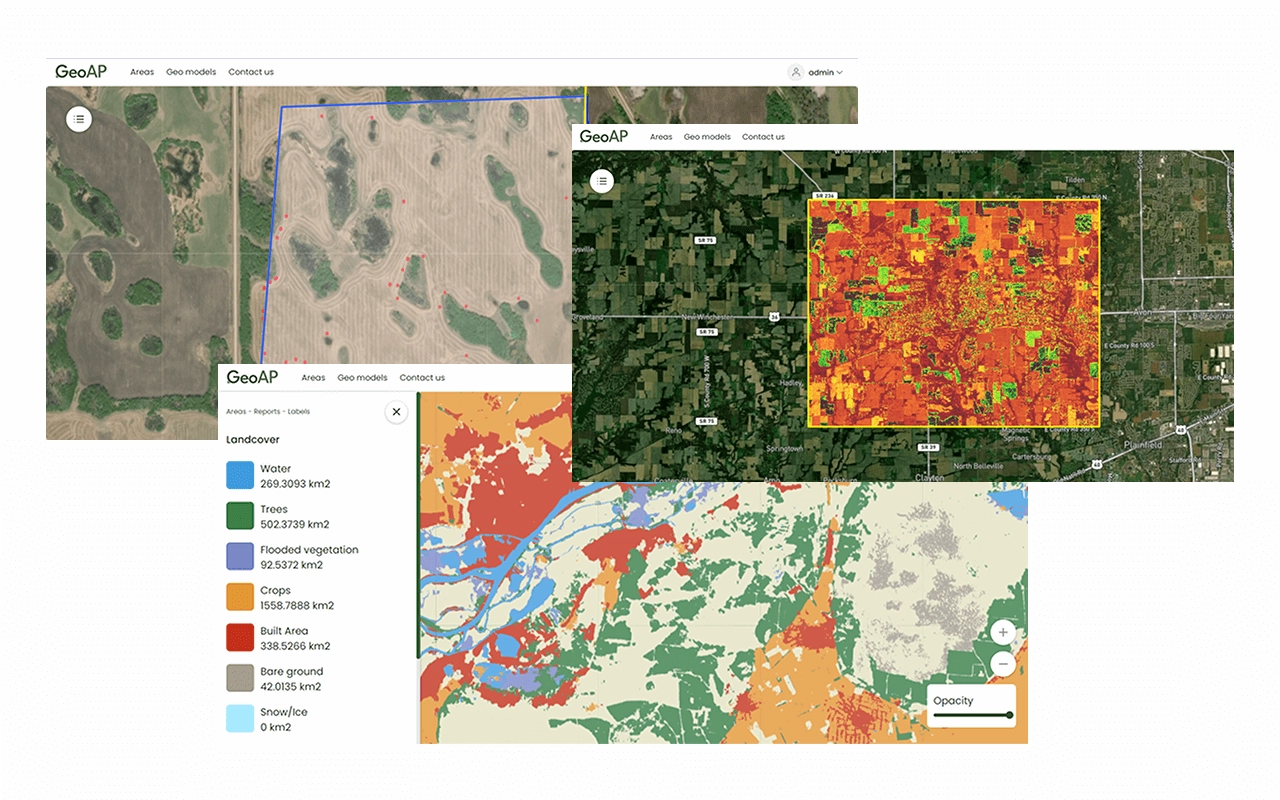Open Geo models in the admin window's navbar

[191, 72]
